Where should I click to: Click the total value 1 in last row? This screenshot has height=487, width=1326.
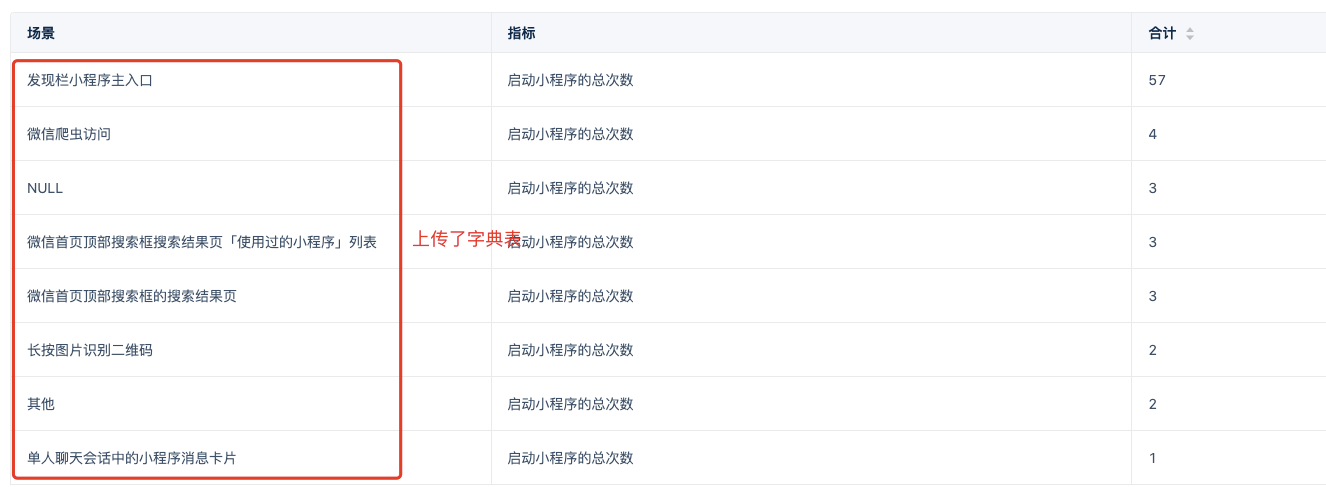tap(1153, 458)
